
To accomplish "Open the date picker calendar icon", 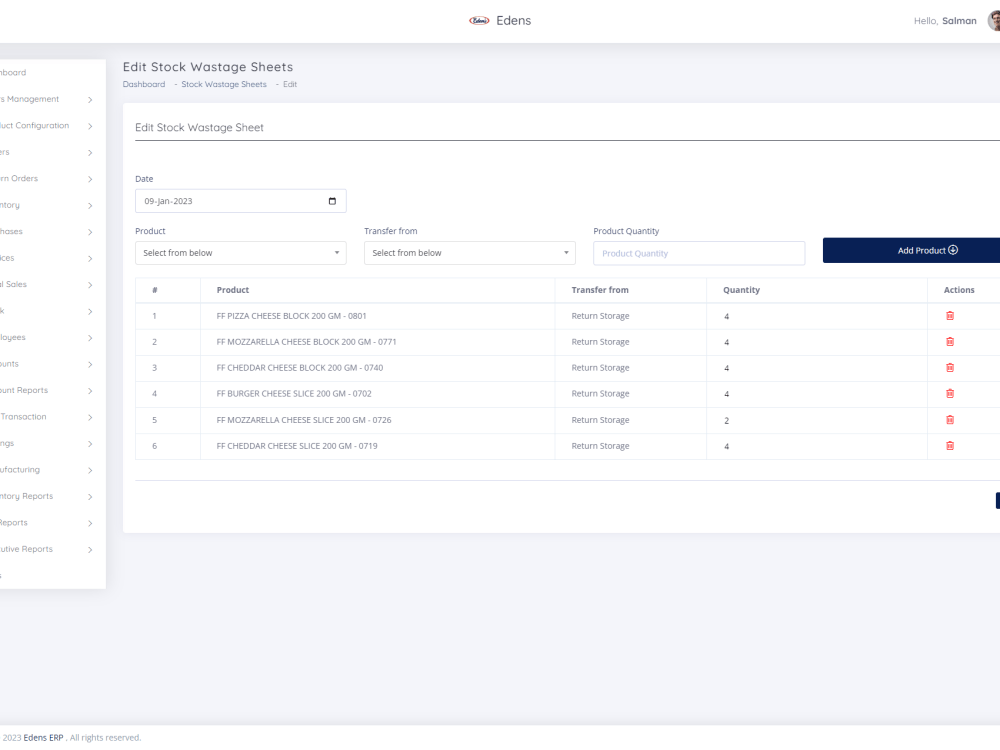I will point(332,201).
